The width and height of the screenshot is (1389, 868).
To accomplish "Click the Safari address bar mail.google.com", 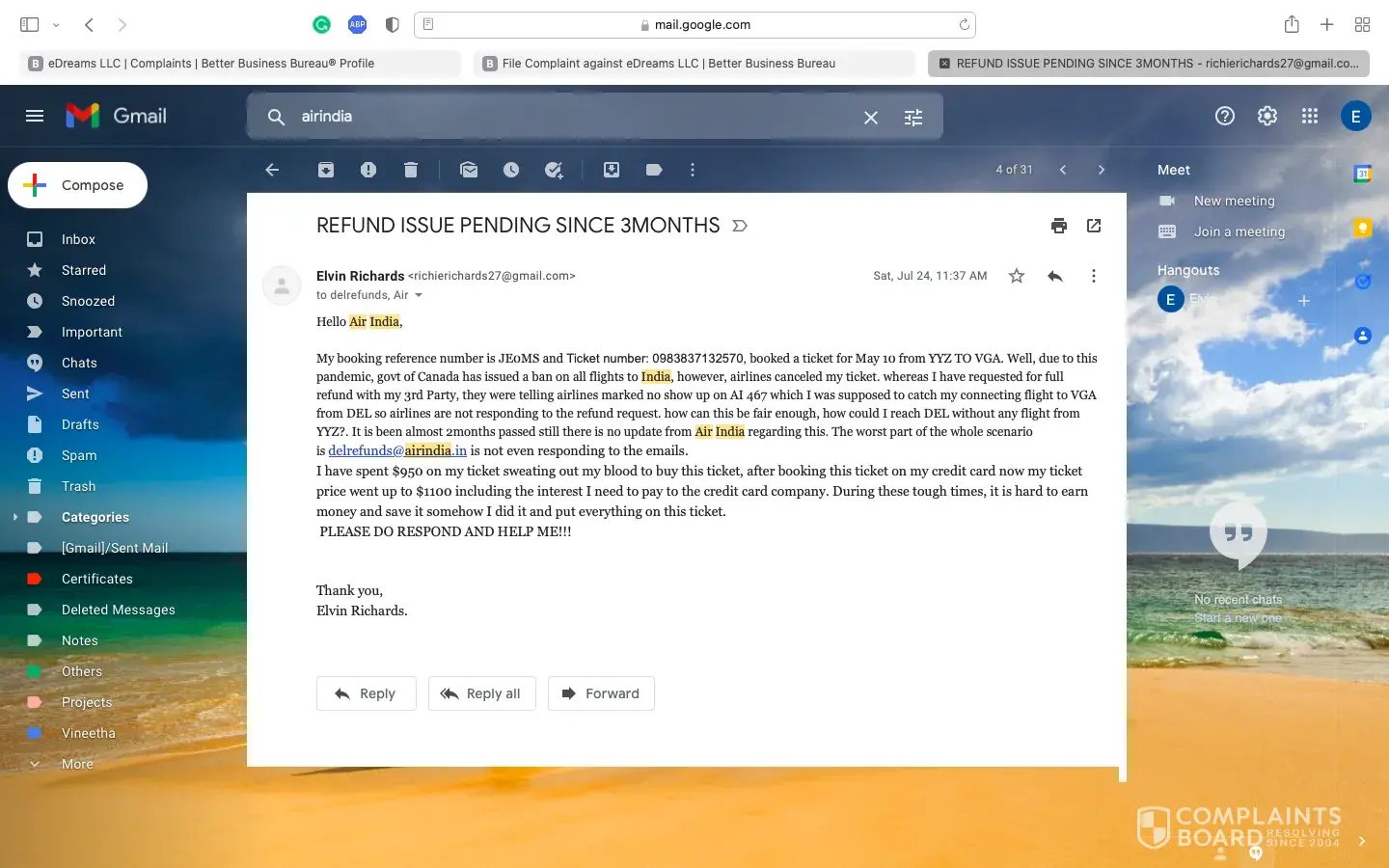I will [x=694, y=25].
